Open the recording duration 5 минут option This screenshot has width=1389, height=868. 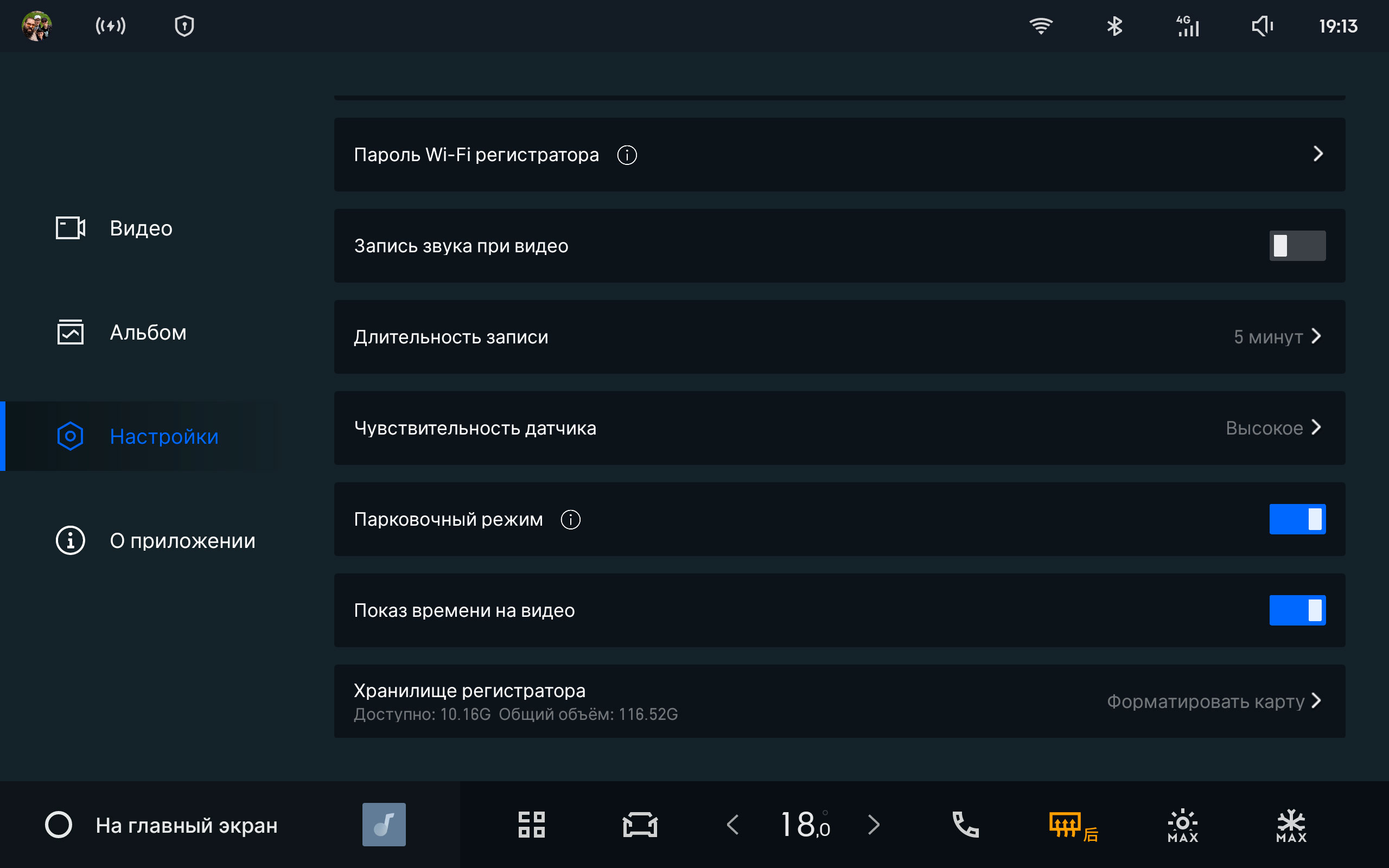[x=1277, y=337]
